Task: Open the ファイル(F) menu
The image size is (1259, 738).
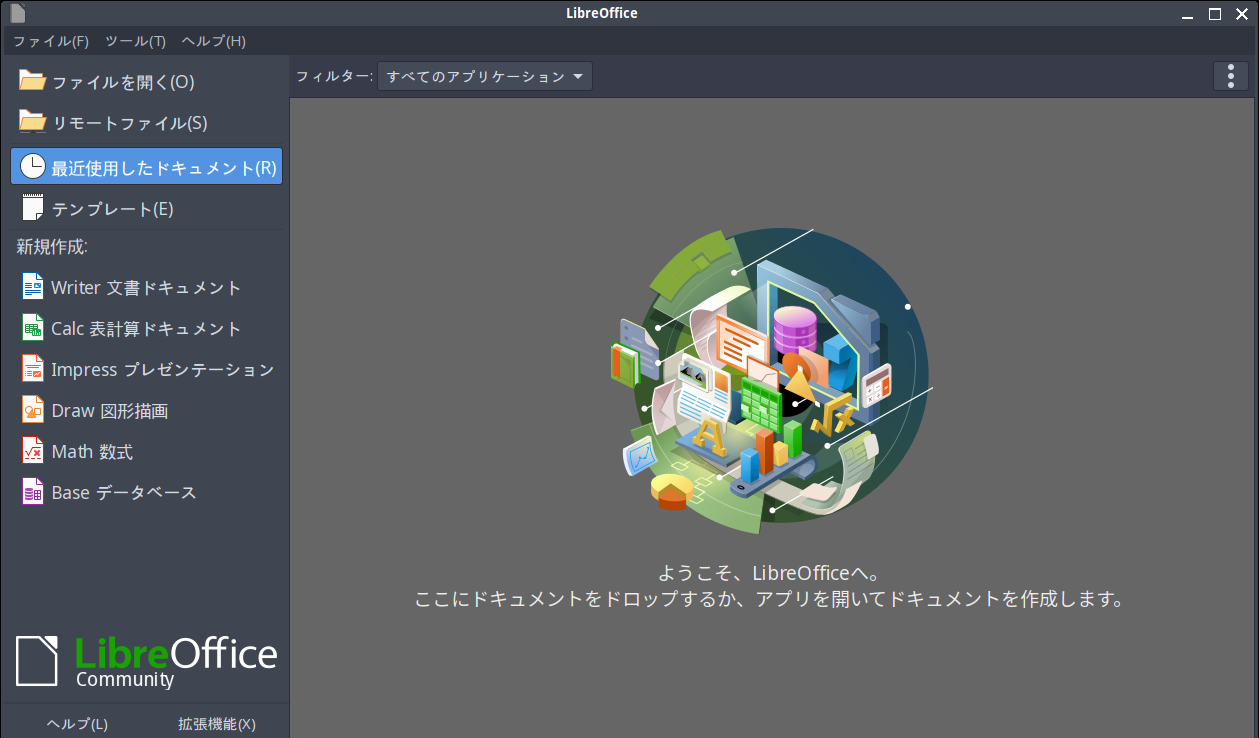Action: click(51, 41)
